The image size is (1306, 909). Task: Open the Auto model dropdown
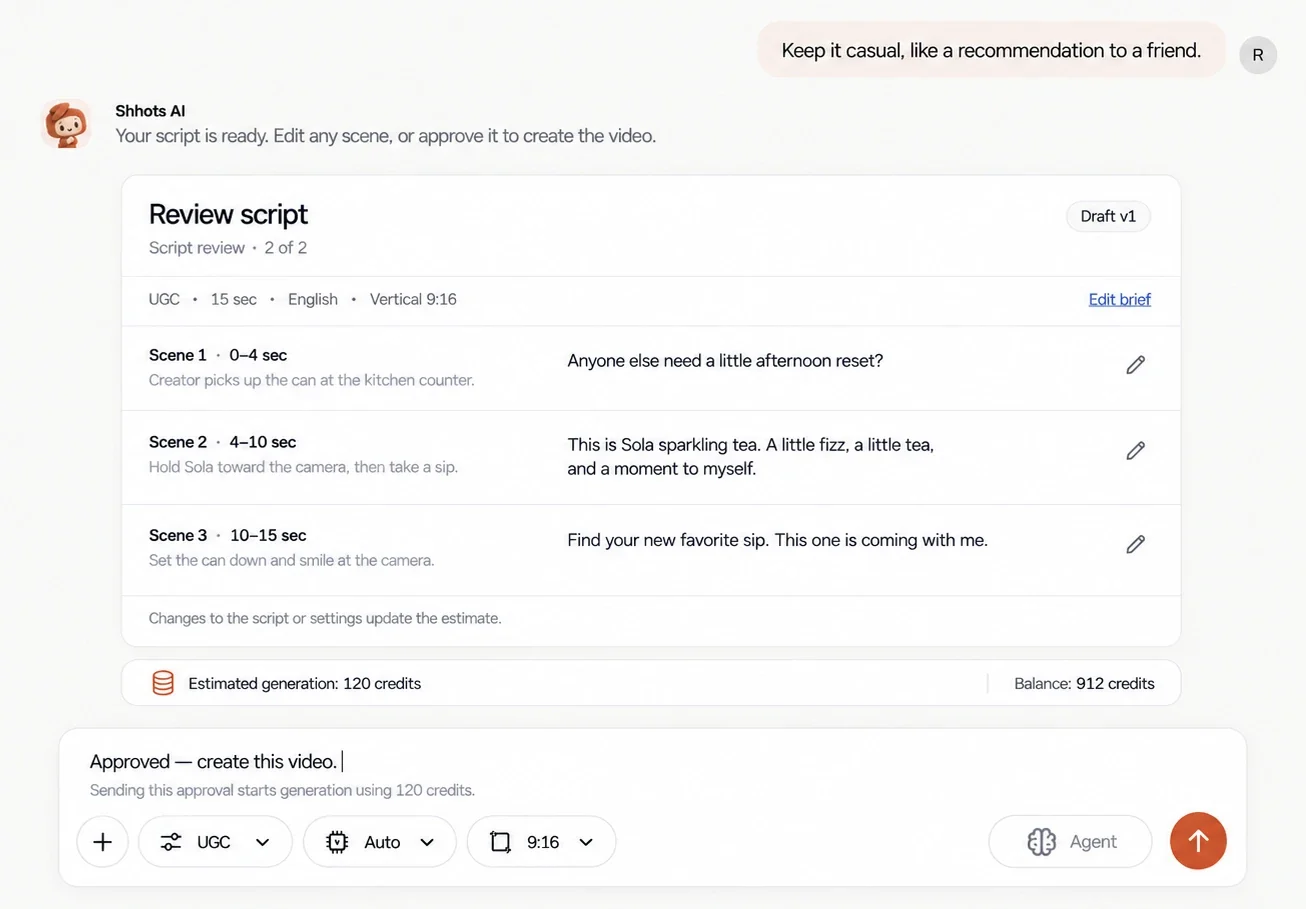point(380,842)
